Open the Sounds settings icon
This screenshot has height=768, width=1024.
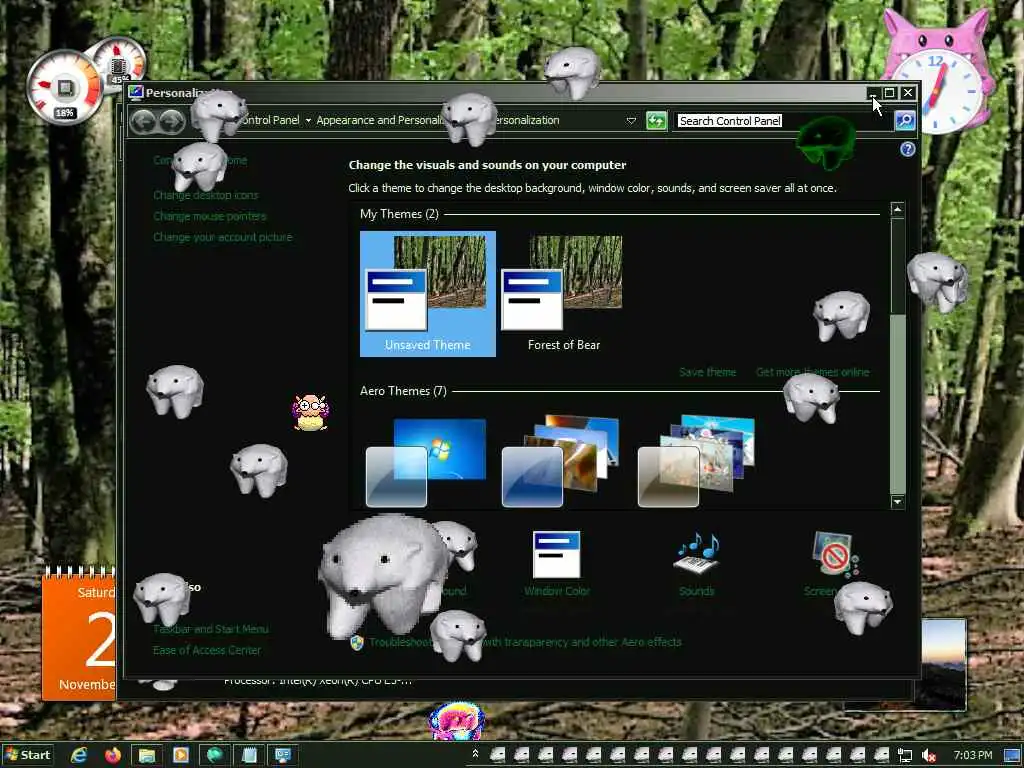[x=697, y=554]
